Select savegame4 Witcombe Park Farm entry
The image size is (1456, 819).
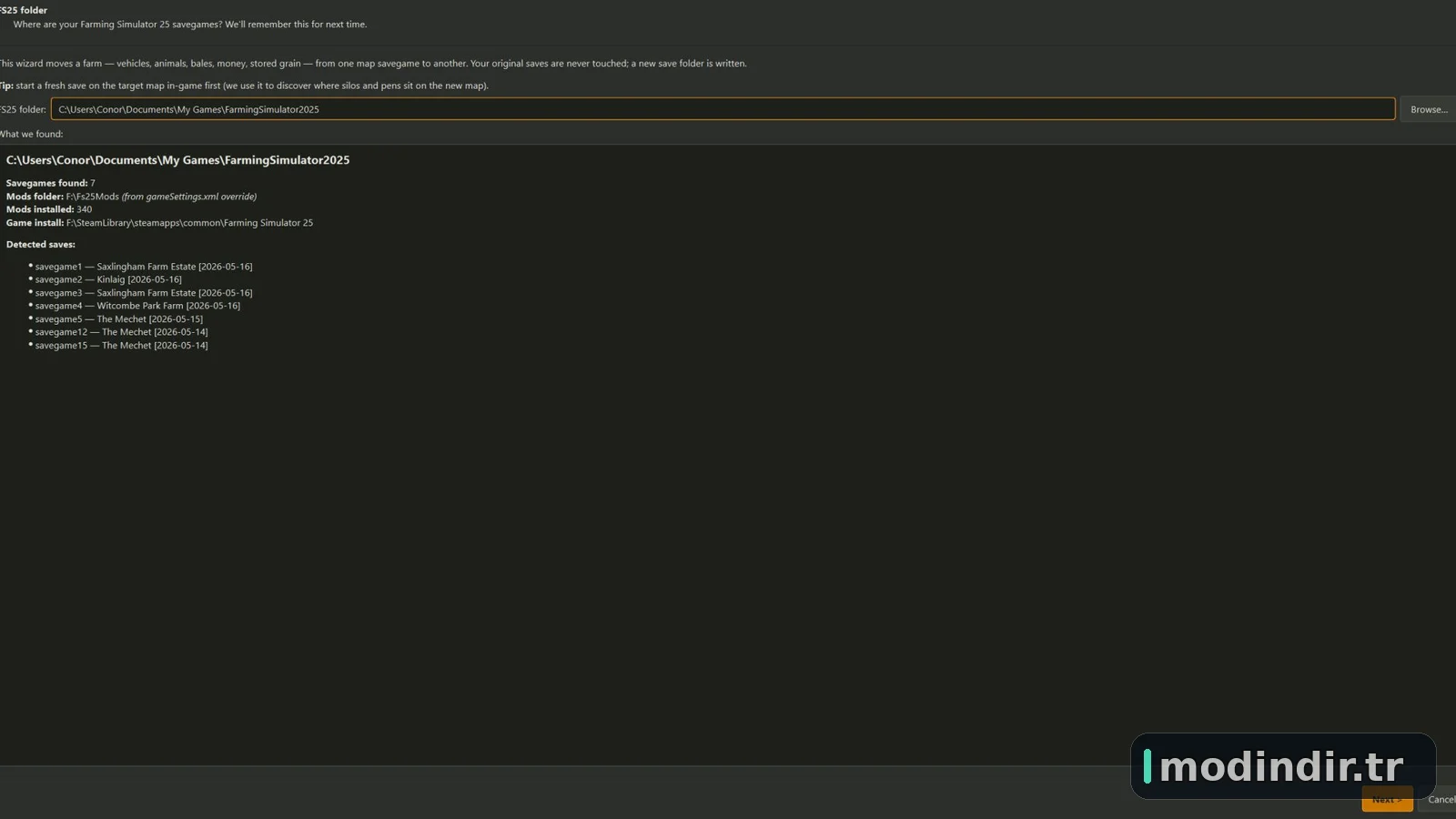click(x=137, y=306)
